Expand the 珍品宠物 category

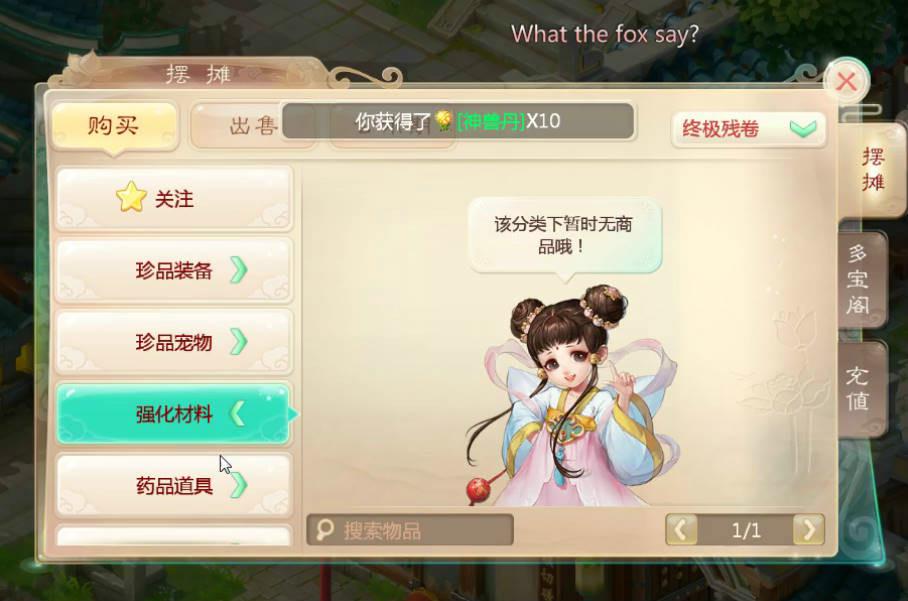(x=174, y=342)
